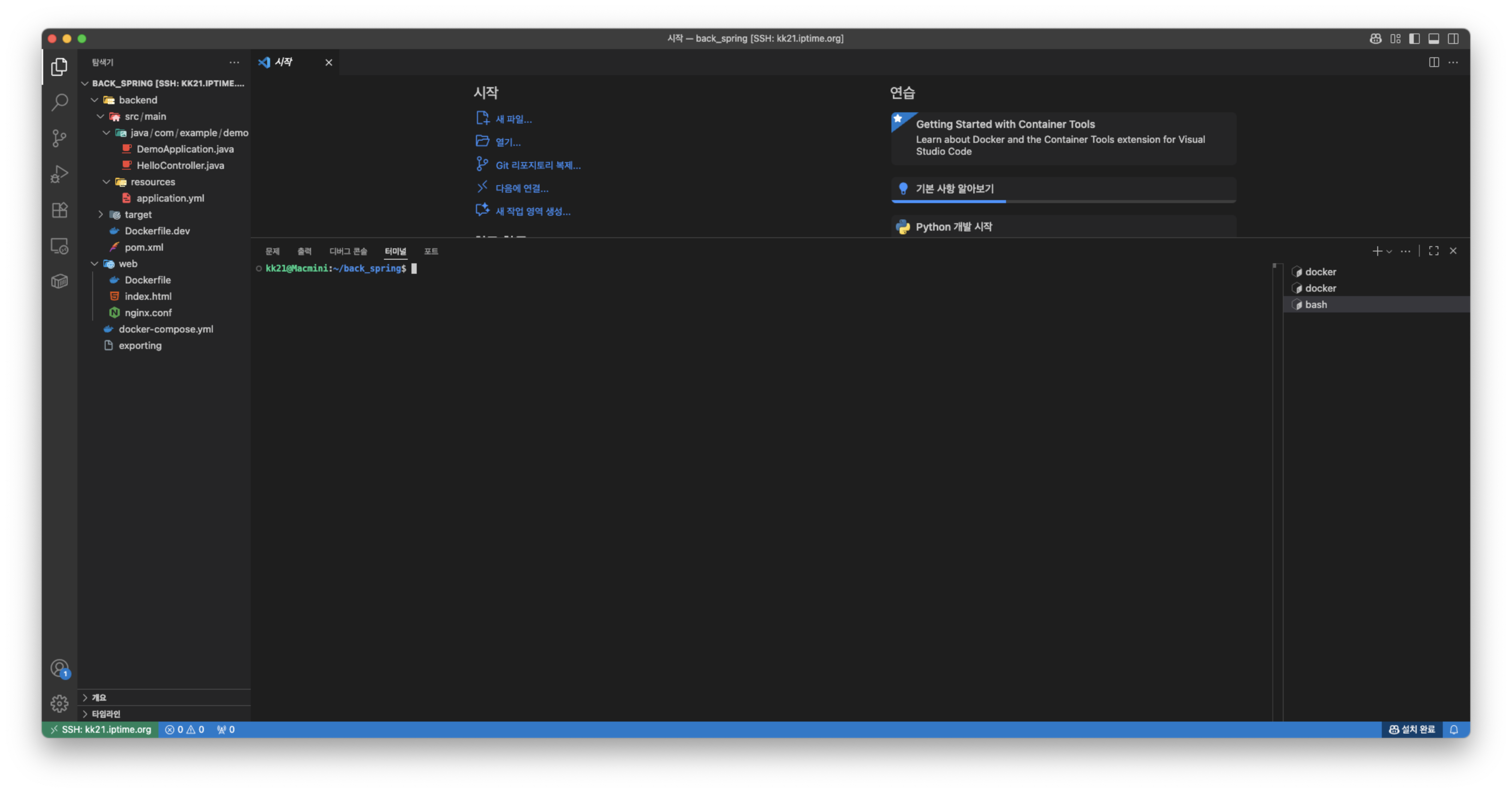Image resolution: width=1512 pixels, height=793 pixels.
Task: Open Remote Explorer view
Action: [x=59, y=246]
